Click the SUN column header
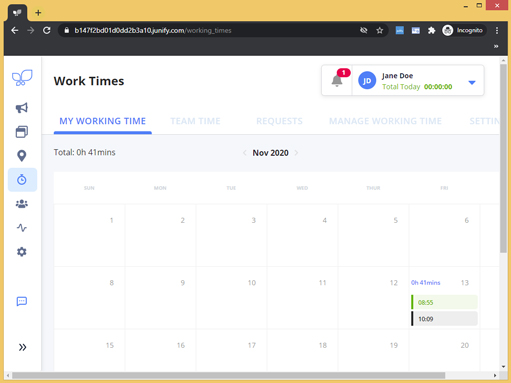 coord(89,188)
